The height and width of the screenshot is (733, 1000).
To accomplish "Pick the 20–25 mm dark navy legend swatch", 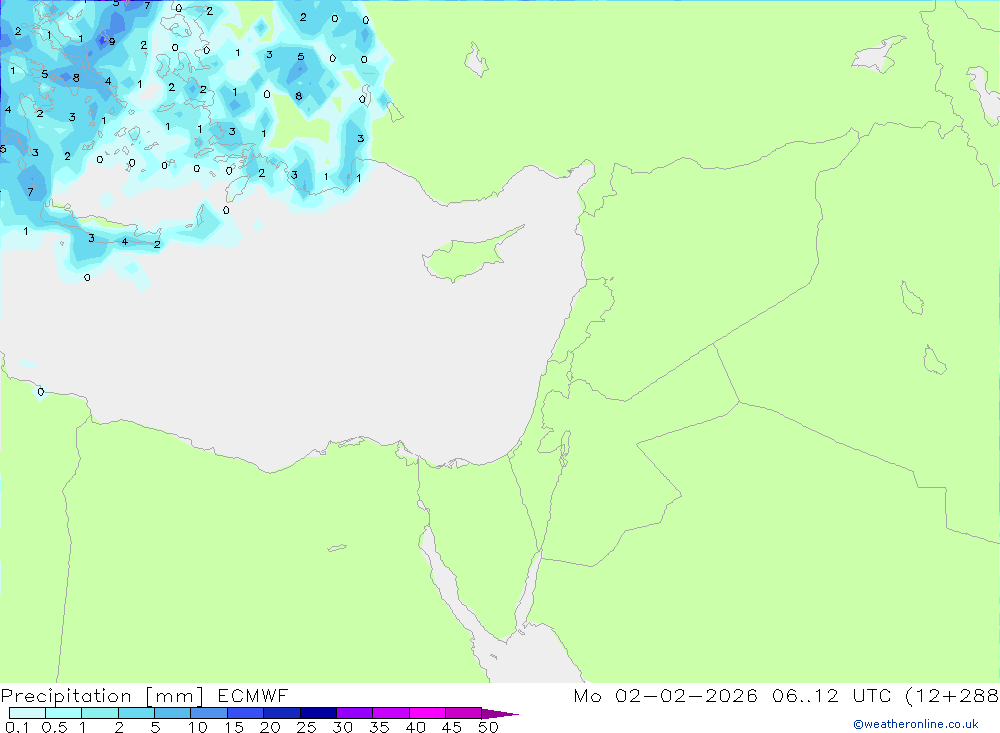I will point(282,713).
